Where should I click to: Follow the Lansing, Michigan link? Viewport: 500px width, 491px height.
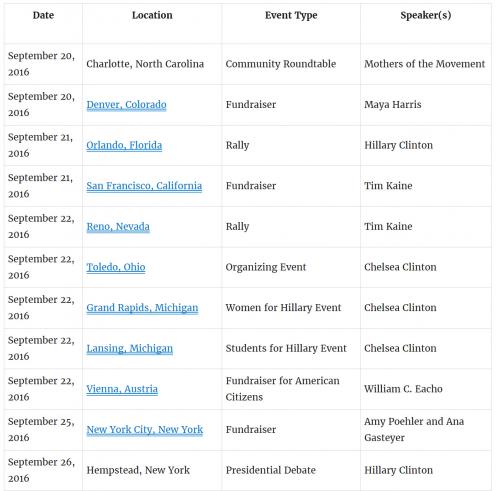pyautogui.click(x=130, y=348)
